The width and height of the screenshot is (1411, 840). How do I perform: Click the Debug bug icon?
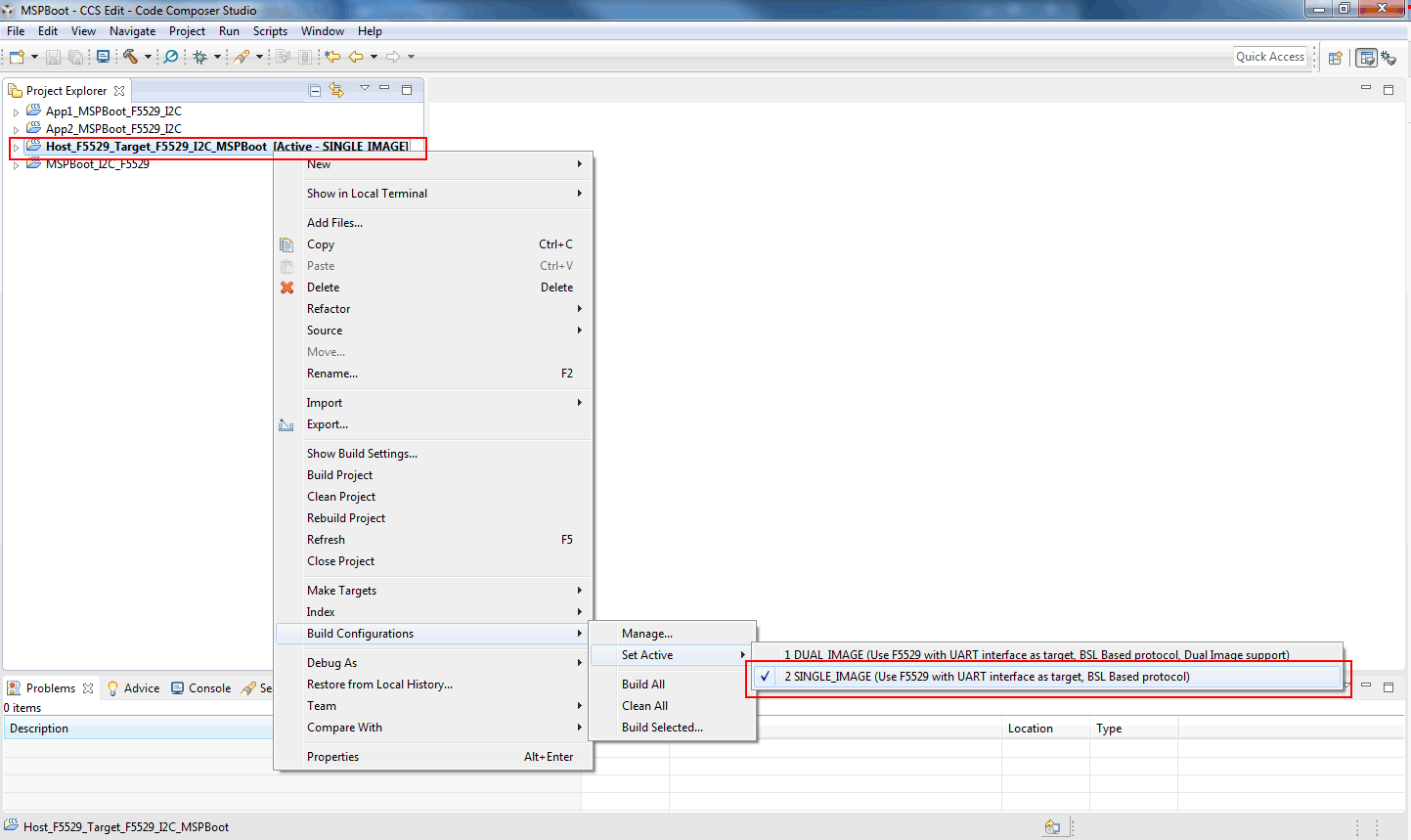pos(200,57)
